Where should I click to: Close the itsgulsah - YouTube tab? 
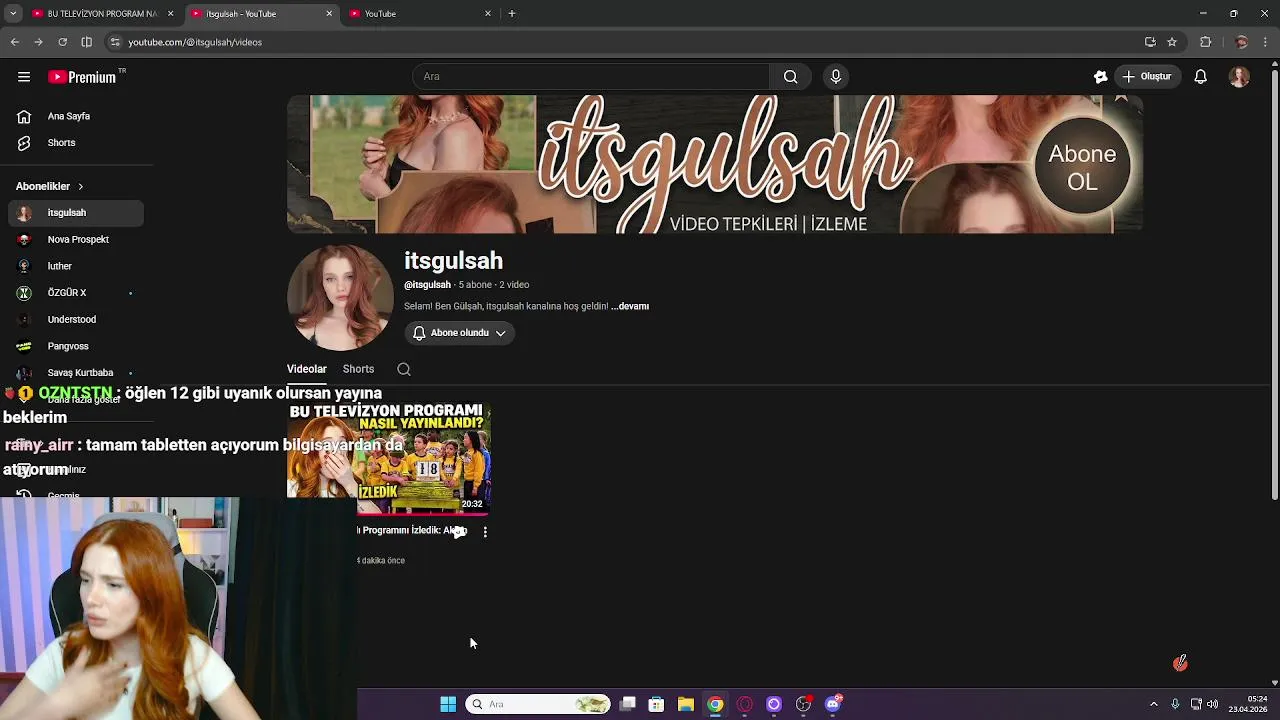[329, 14]
